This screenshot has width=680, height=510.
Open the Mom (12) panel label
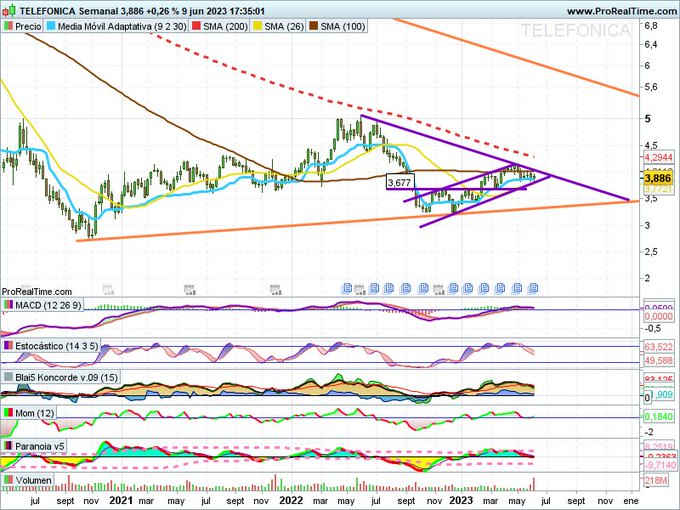pyautogui.click(x=35, y=413)
